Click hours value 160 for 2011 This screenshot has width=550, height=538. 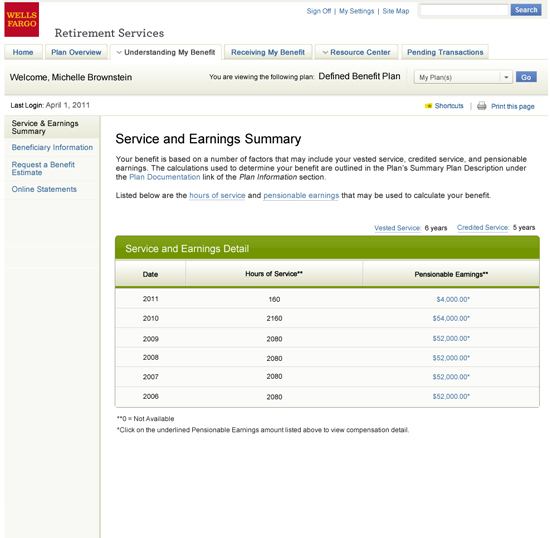click(274, 300)
